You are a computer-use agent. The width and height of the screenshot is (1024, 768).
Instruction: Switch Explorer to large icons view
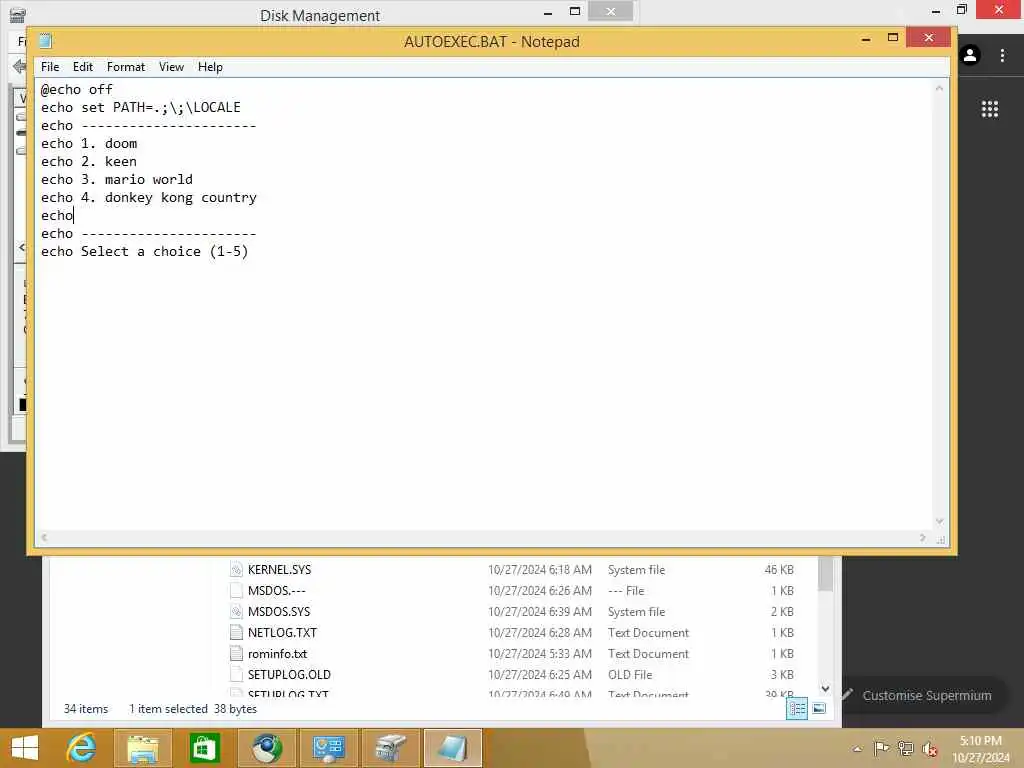(x=819, y=709)
